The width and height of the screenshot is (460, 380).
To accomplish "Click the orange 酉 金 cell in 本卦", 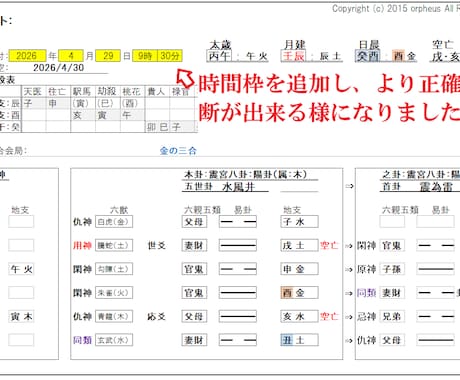I will point(299,293).
